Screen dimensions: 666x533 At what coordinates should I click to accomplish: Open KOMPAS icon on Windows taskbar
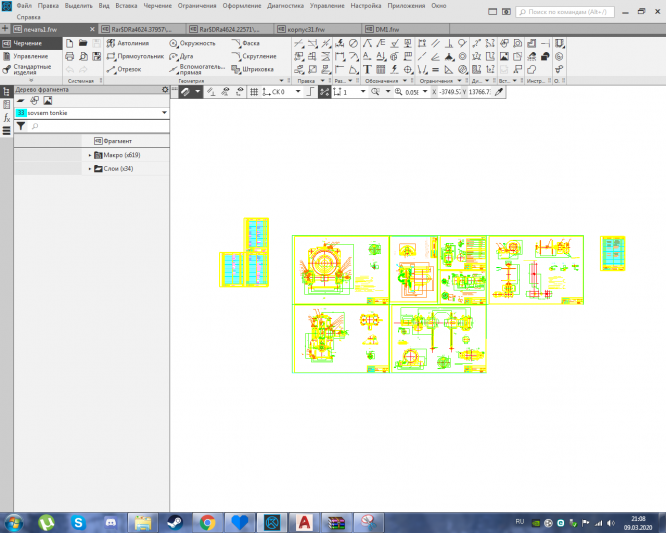(x=272, y=523)
